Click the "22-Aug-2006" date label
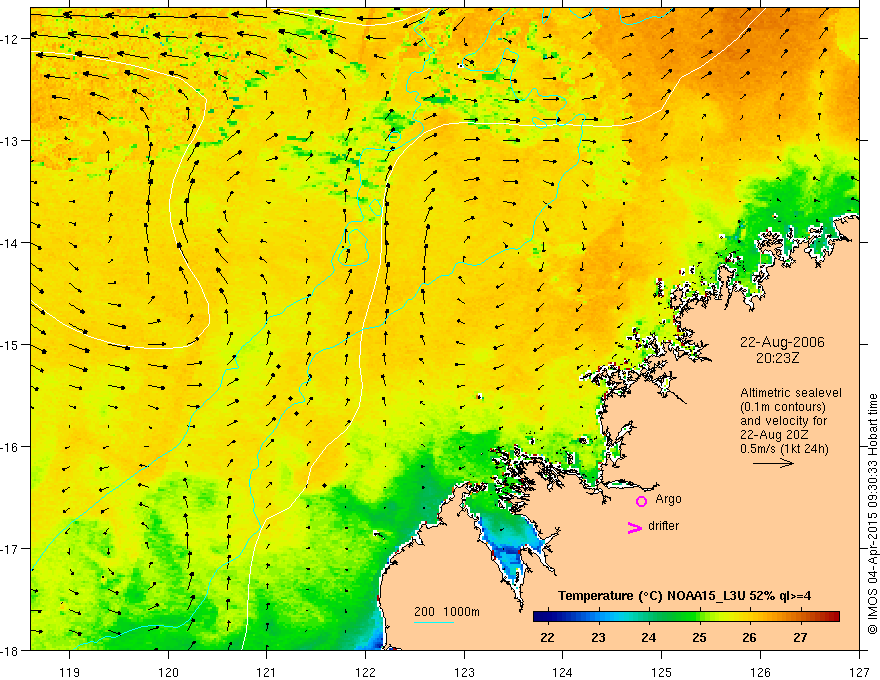The image size is (880, 680). (782, 342)
